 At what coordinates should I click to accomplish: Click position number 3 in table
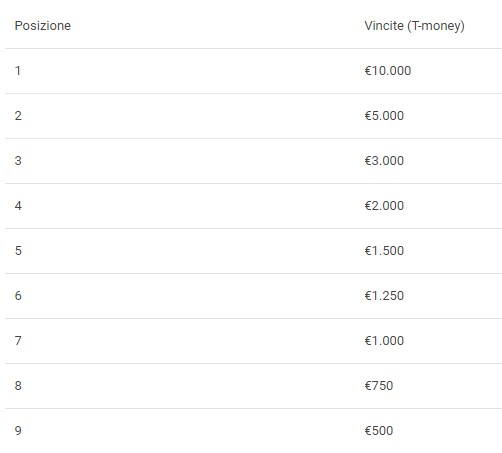click(18, 161)
